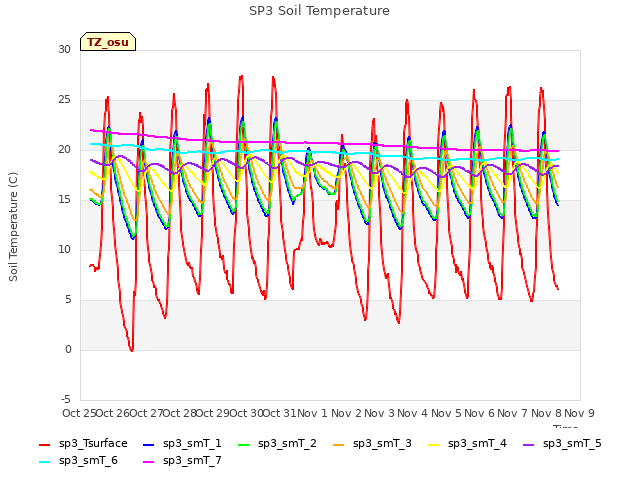This screenshot has width=640, height=480.
Task: Click the SP3 Soil Temperature chart title
Action: tap(320, 11)
